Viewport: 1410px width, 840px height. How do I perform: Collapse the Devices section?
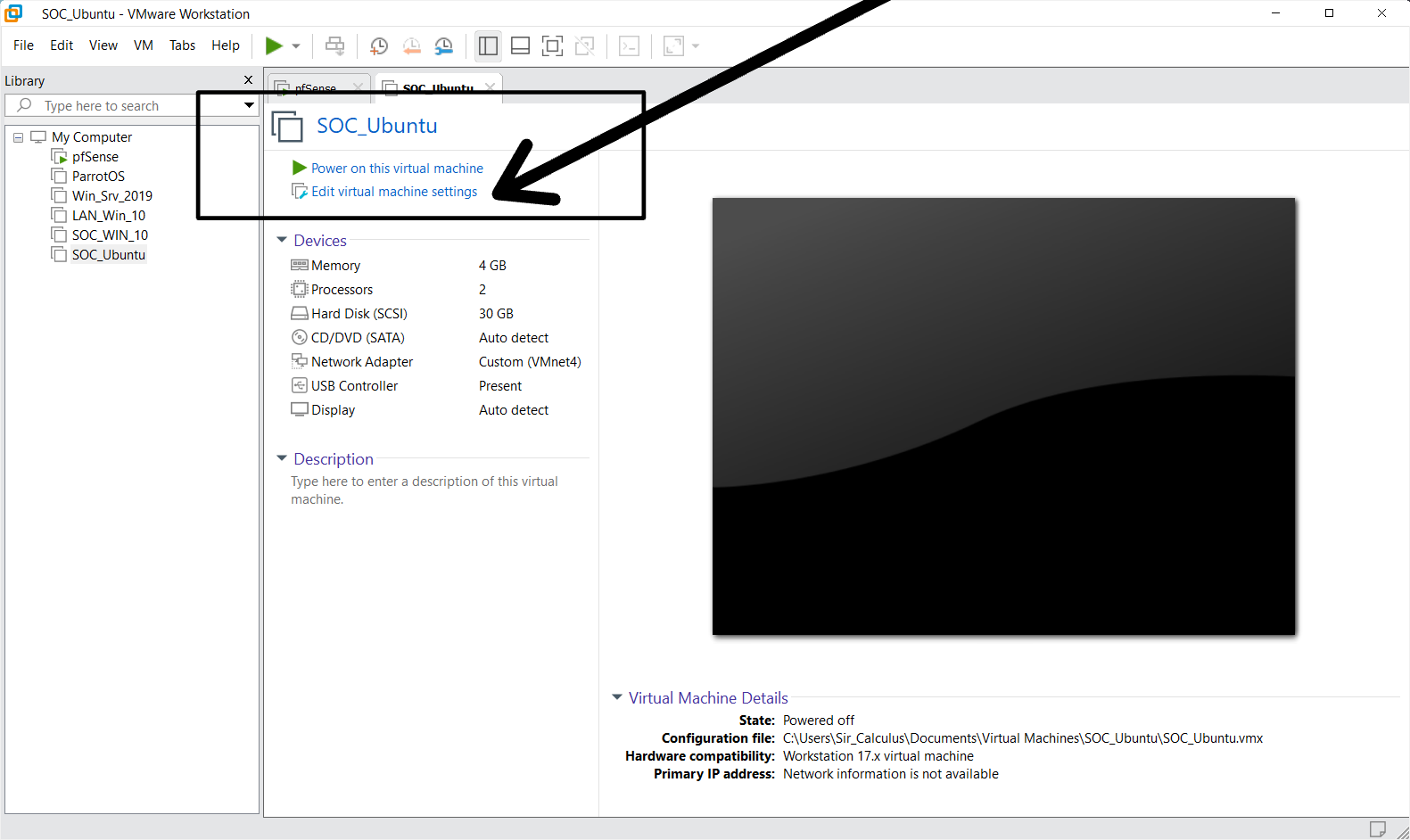pos(282,240)
